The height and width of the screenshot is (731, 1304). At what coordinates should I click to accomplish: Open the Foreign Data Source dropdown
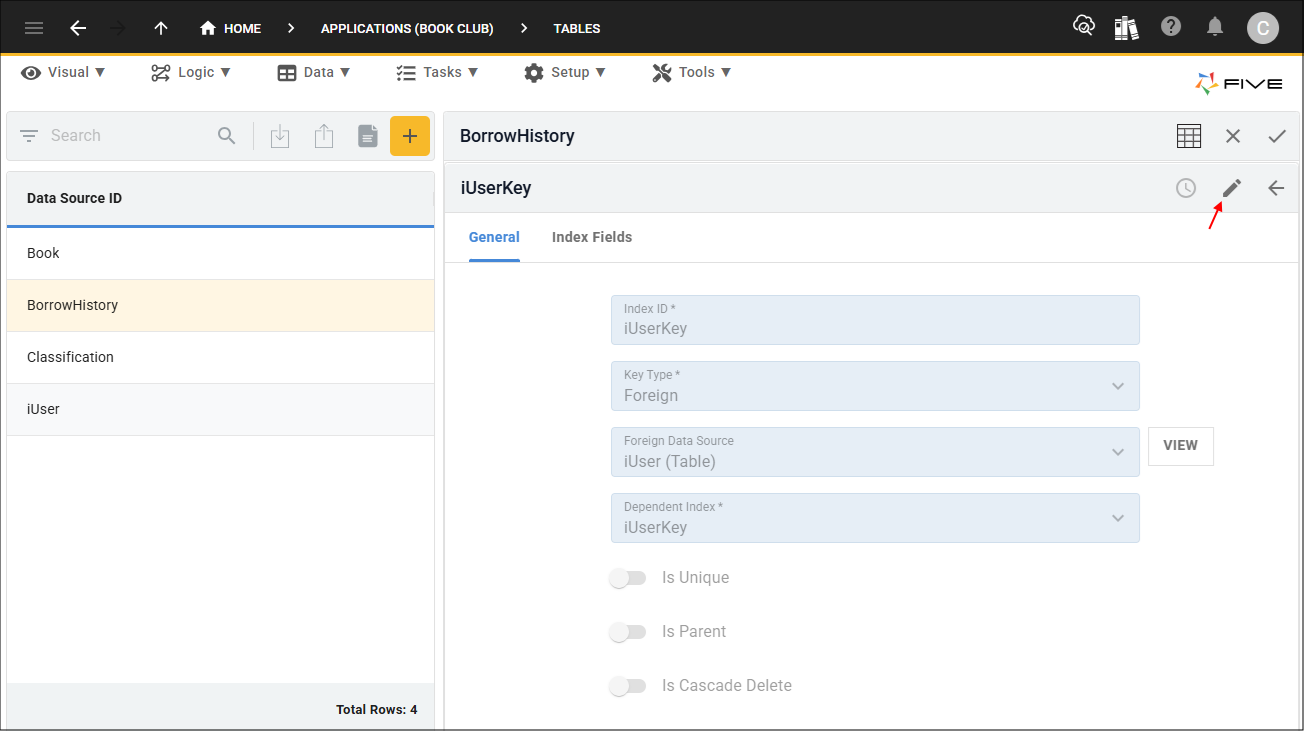point(875,452)
